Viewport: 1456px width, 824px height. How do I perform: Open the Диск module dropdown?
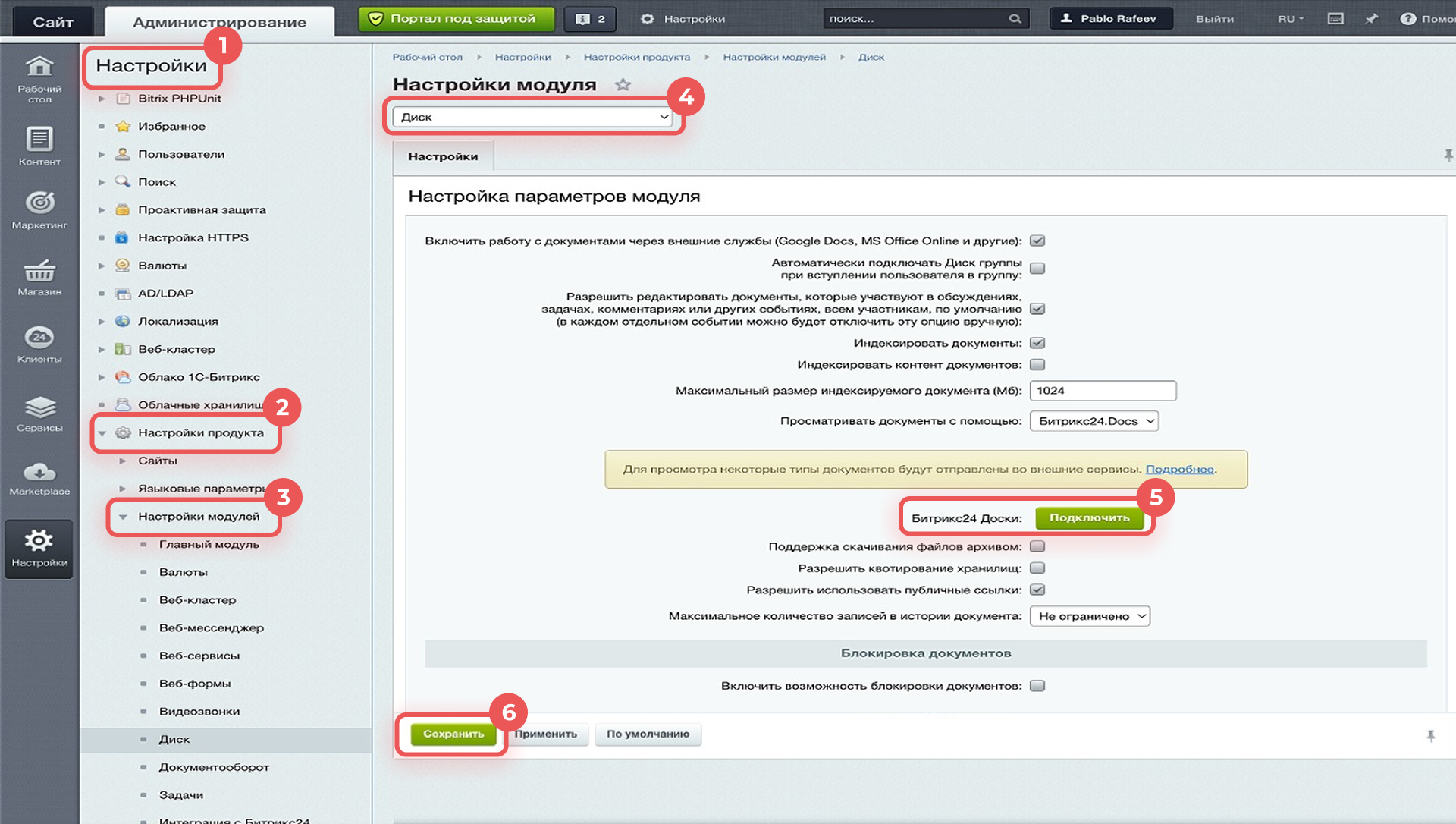pyautogui.click(x=533, y=117)
